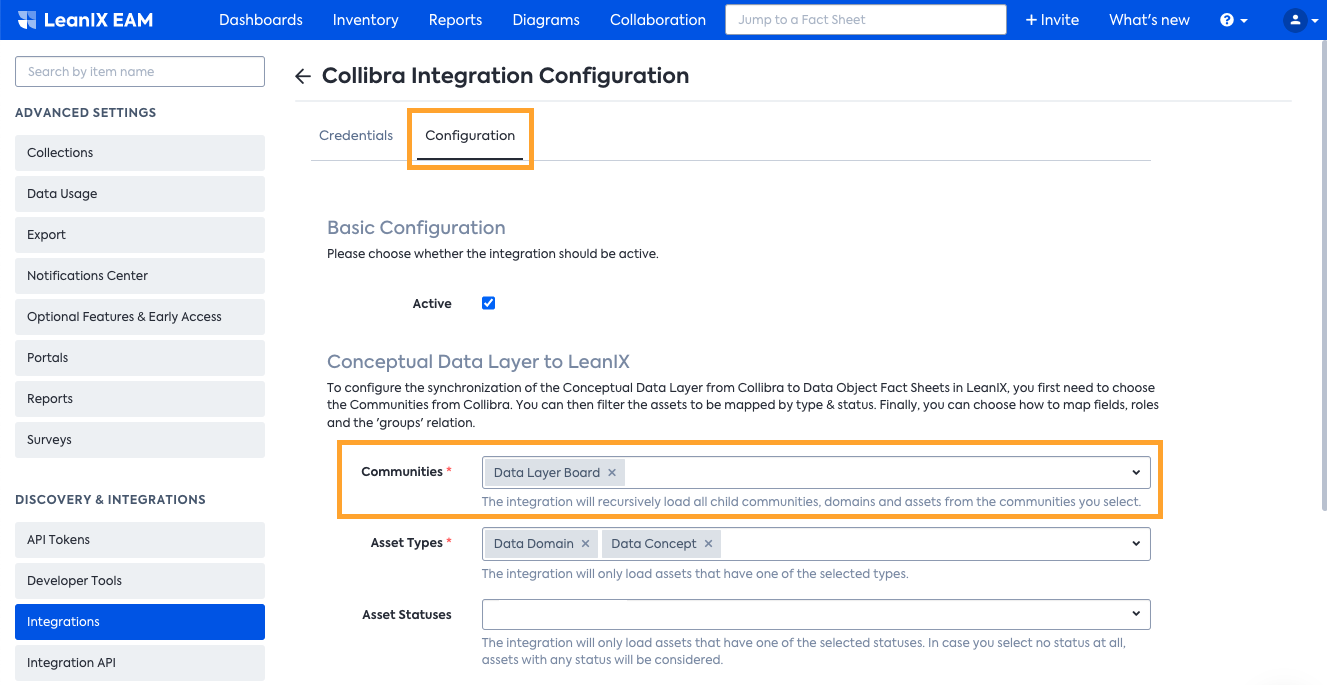Open What's new link
The width and height of the screenshot is (1327, 685).
click(1149, 20)
